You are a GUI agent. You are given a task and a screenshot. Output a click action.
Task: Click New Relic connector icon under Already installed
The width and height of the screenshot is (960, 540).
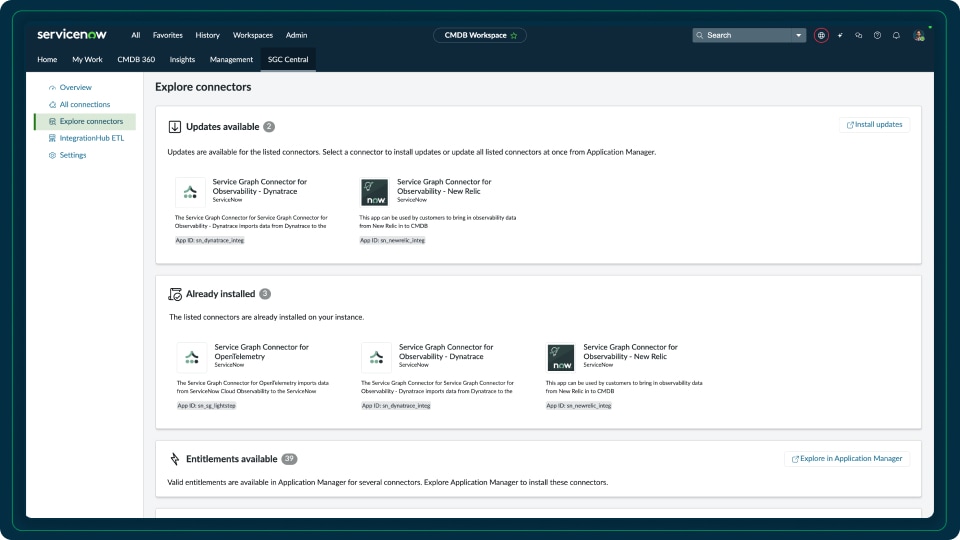561,358
